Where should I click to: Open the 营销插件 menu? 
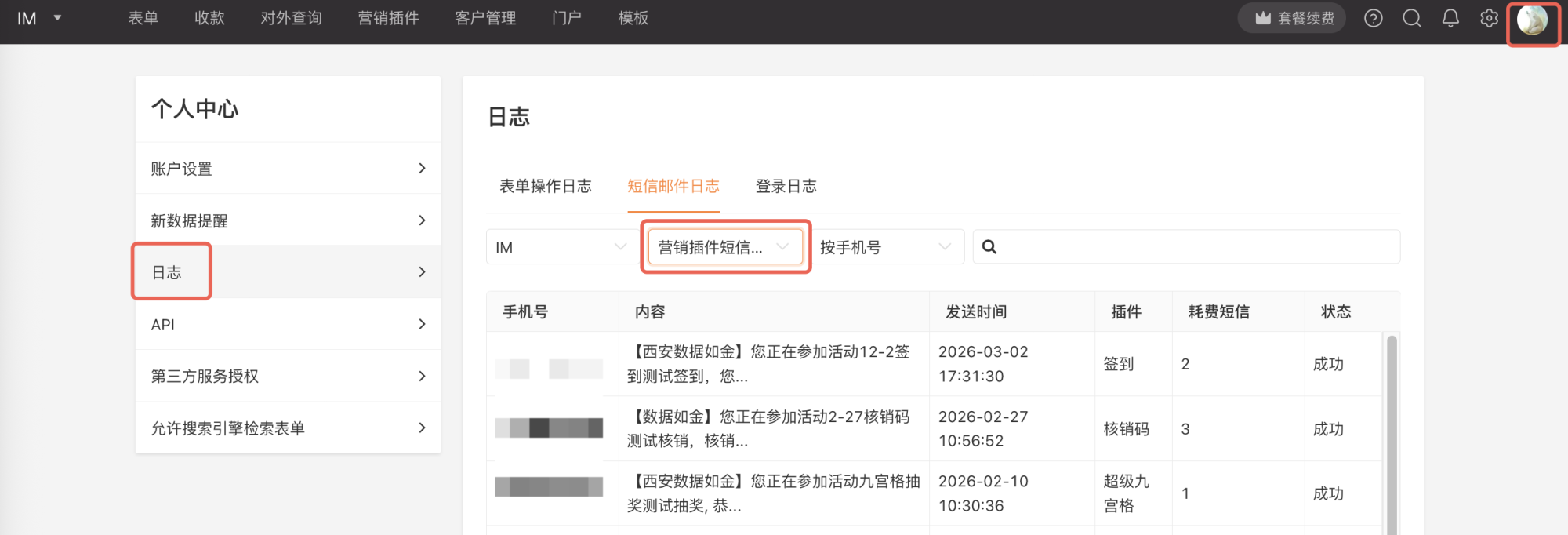[388, 18]
